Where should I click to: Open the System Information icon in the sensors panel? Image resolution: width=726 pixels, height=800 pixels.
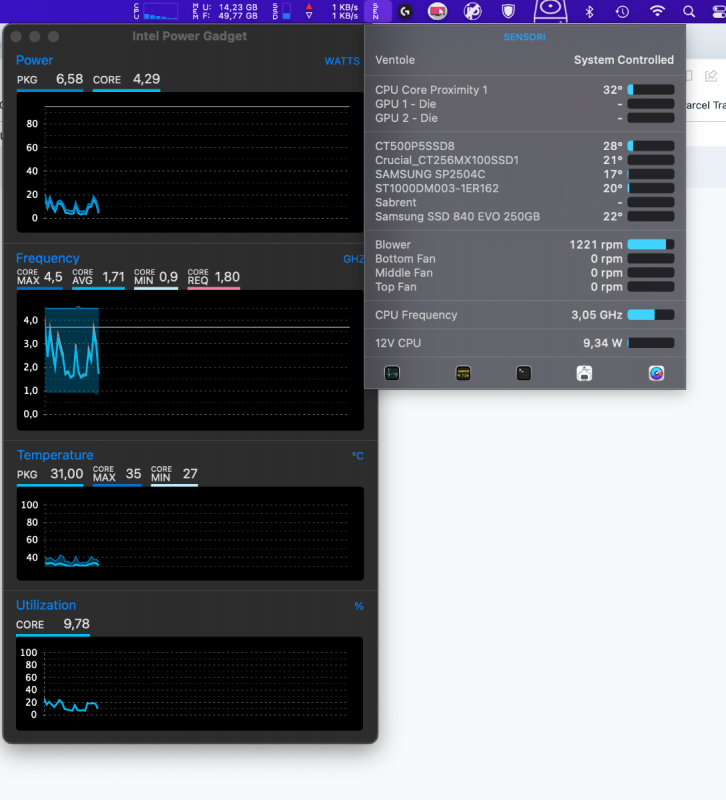click(584, 373)
